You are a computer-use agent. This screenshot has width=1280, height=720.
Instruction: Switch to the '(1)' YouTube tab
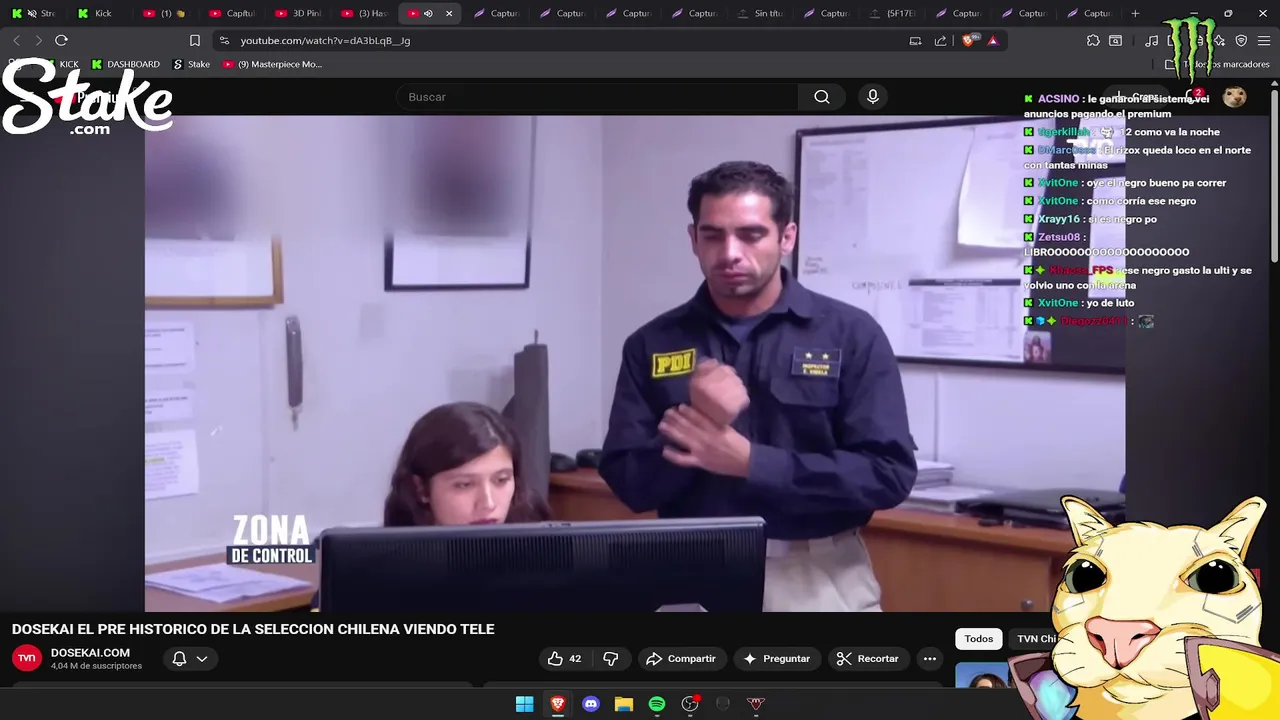[165, 14]
